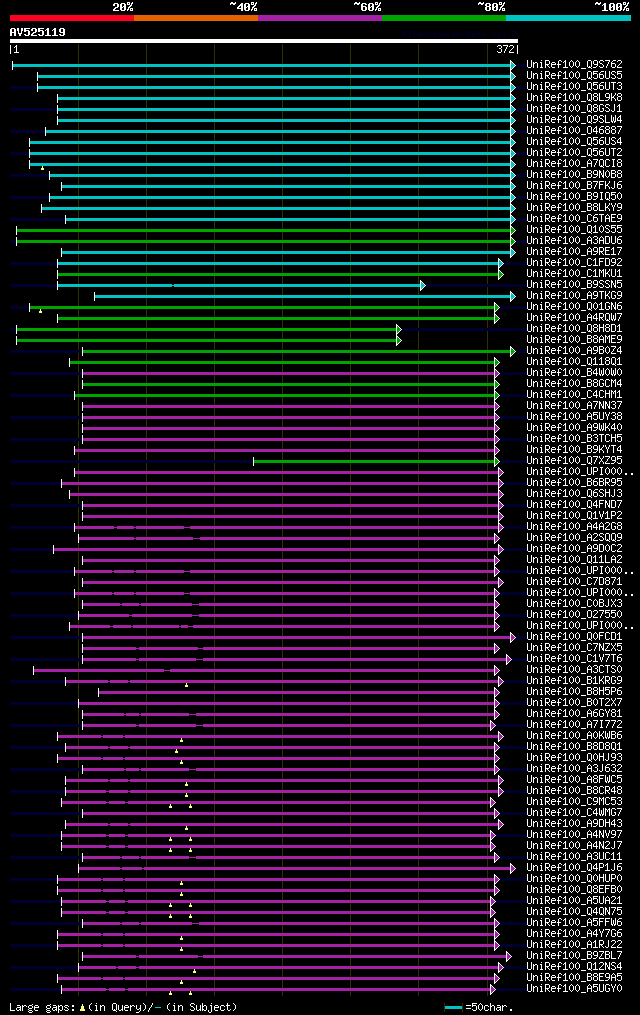Screen dimensions: 640x1015
Task: Click the alignment bar of UniRef100_B9SSN5
Action: (241, 285)
